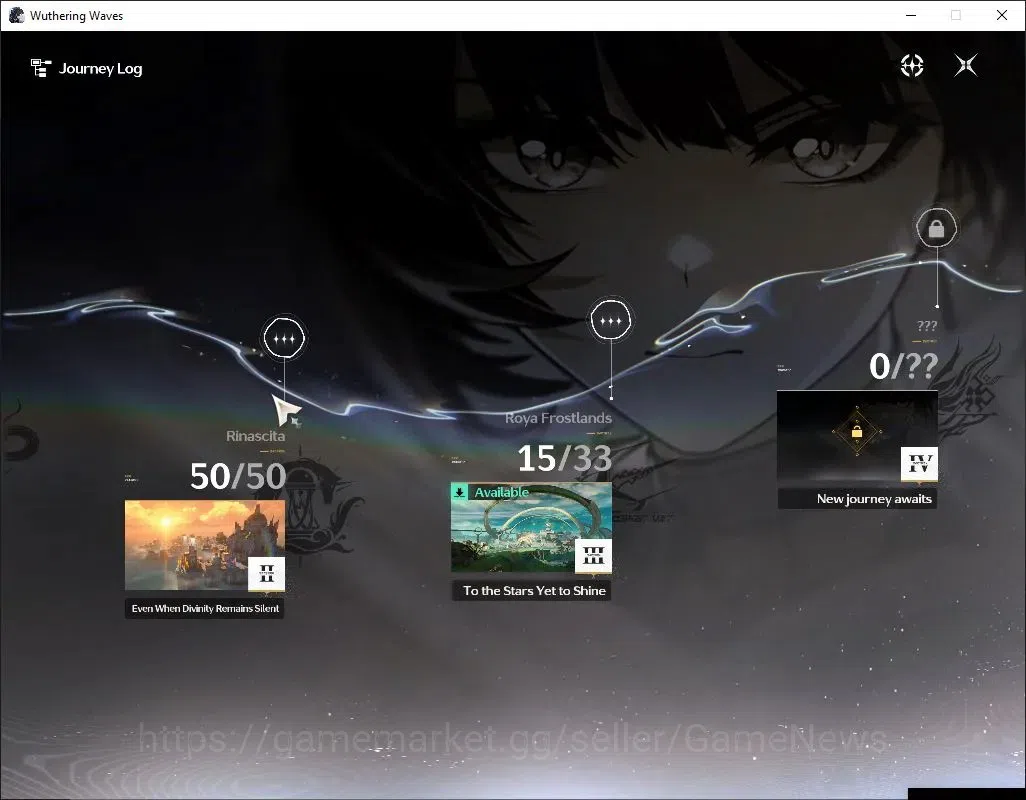Screen dimensions: 1026x800
Task: Close the Journey Log with the X-shaped icon
Action: click(966, 65)
